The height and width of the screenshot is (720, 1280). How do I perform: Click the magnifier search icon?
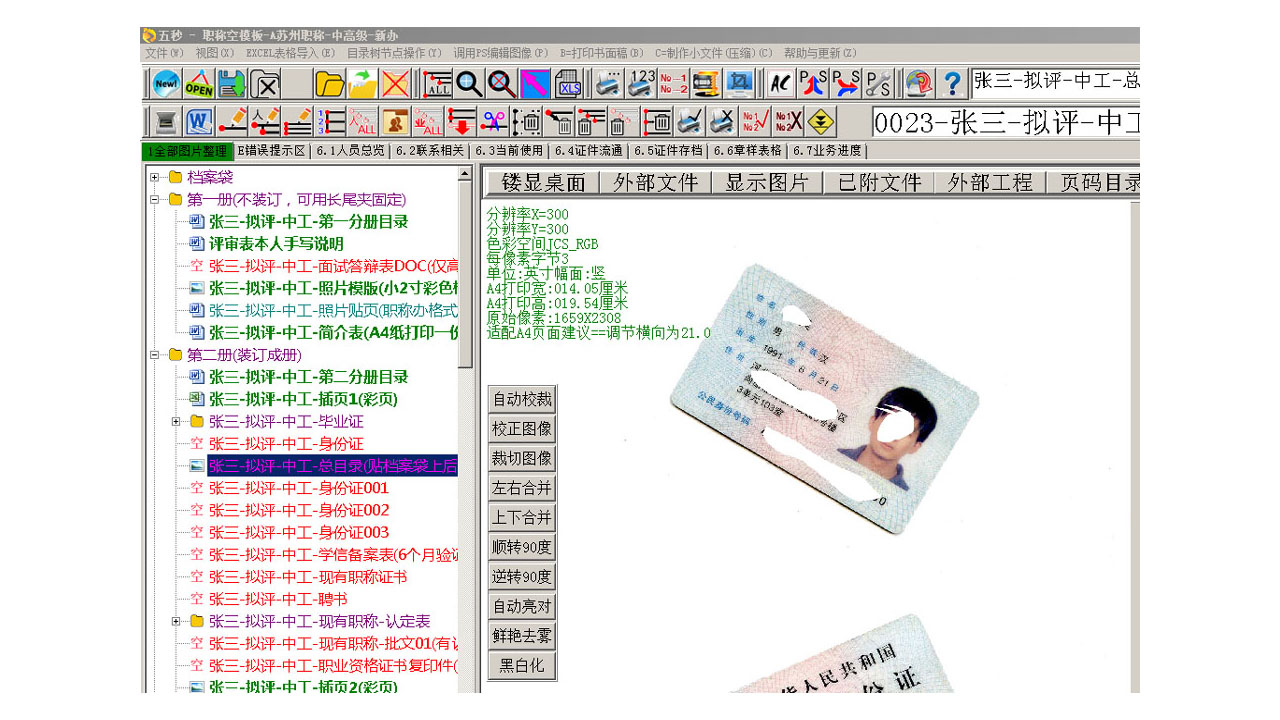469,83
